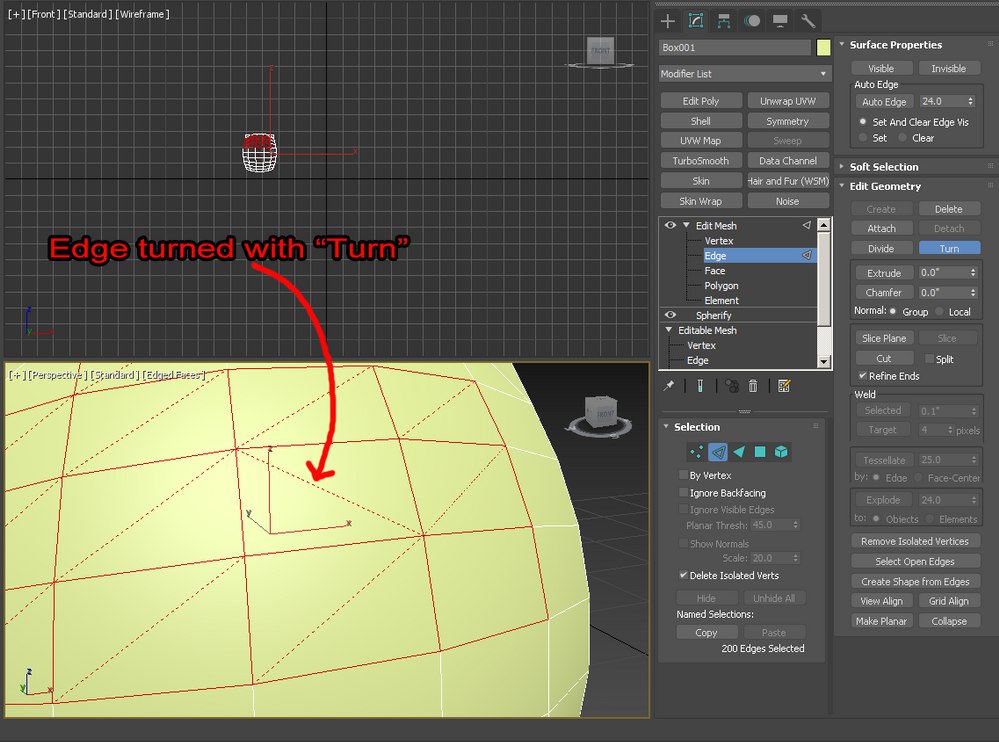Click Create Shape from Edges

tap(916, 581)
